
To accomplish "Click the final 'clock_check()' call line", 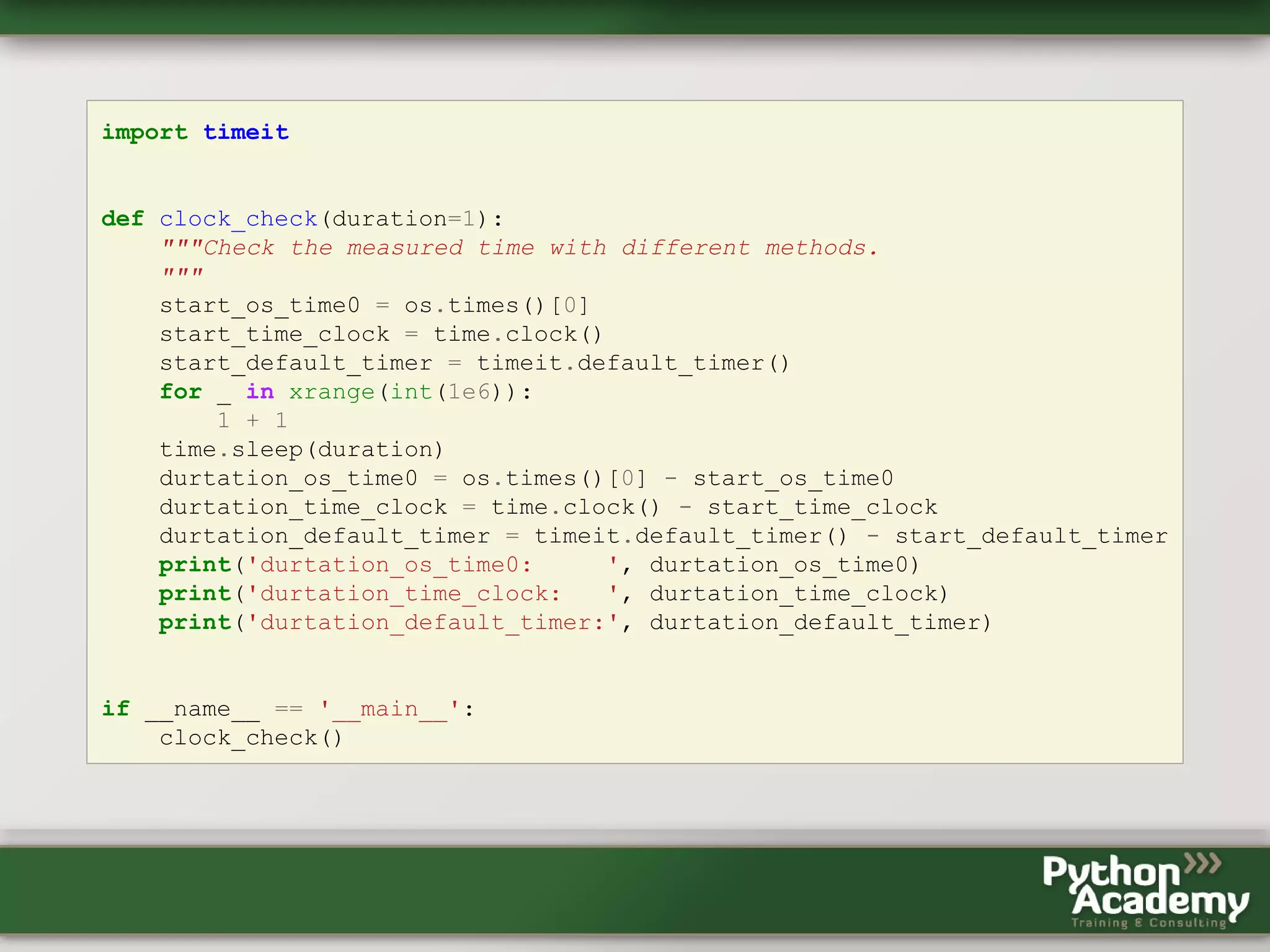I will coord(251,738).
